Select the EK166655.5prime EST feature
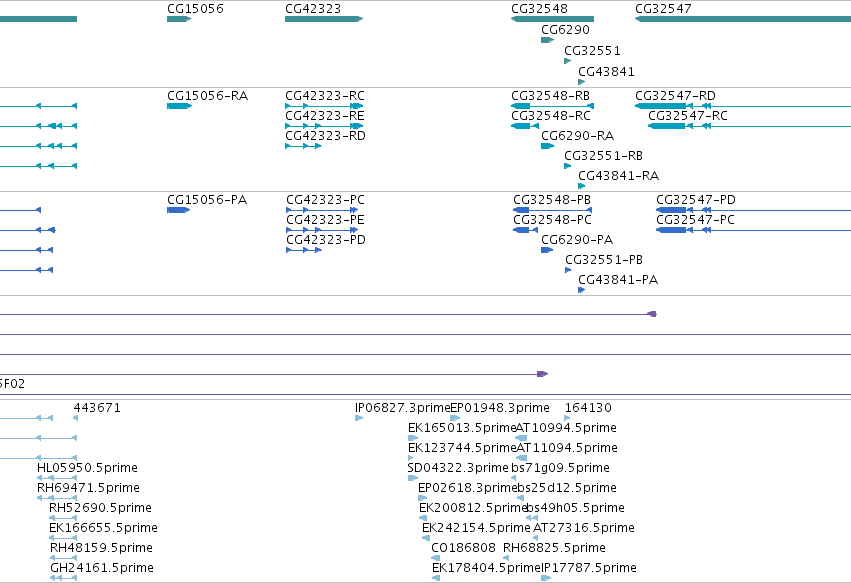This screenshot has width=851, height=583. pos(63,538)
